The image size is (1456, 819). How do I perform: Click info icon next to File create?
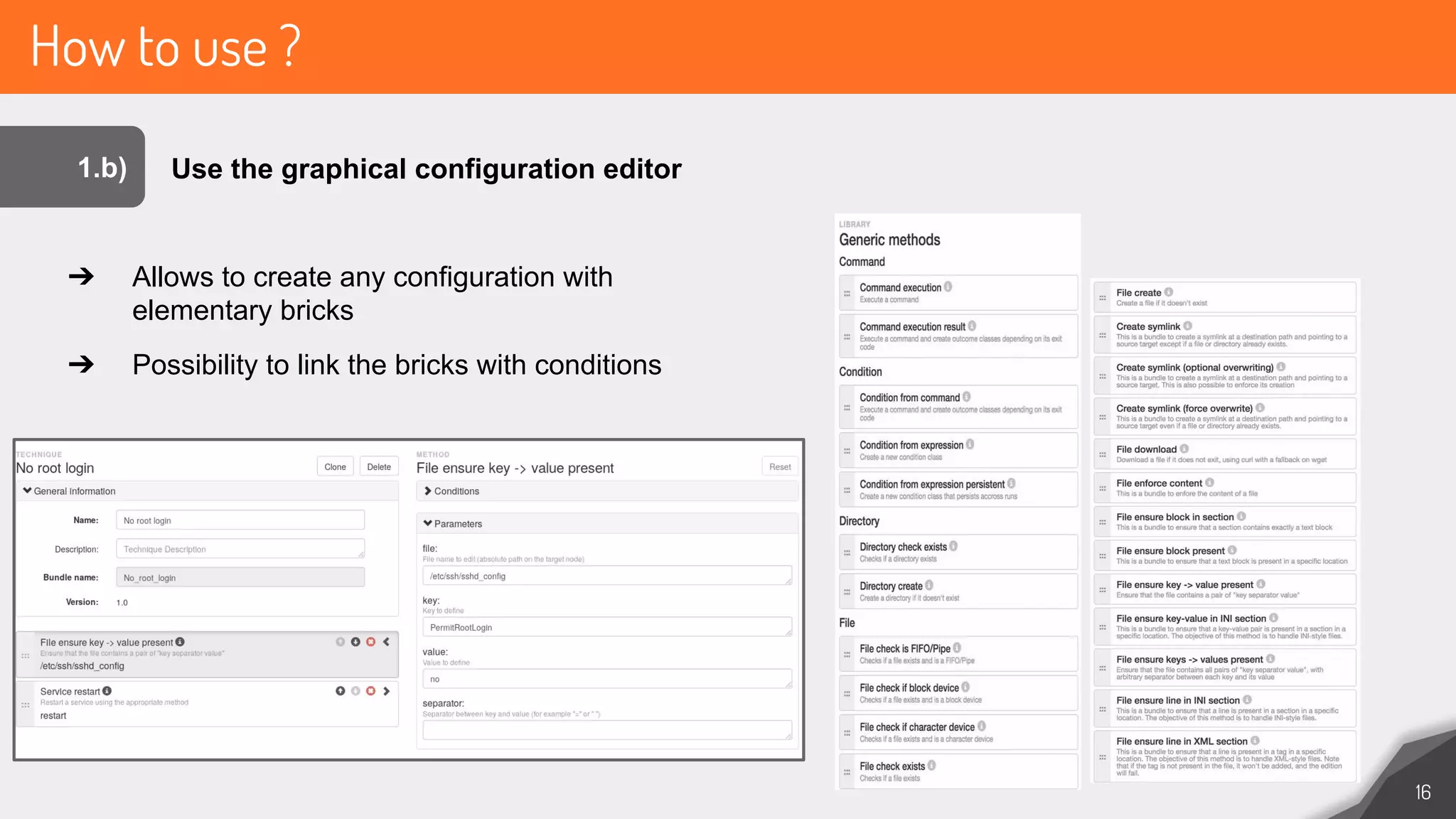(x=1169, y=292)
